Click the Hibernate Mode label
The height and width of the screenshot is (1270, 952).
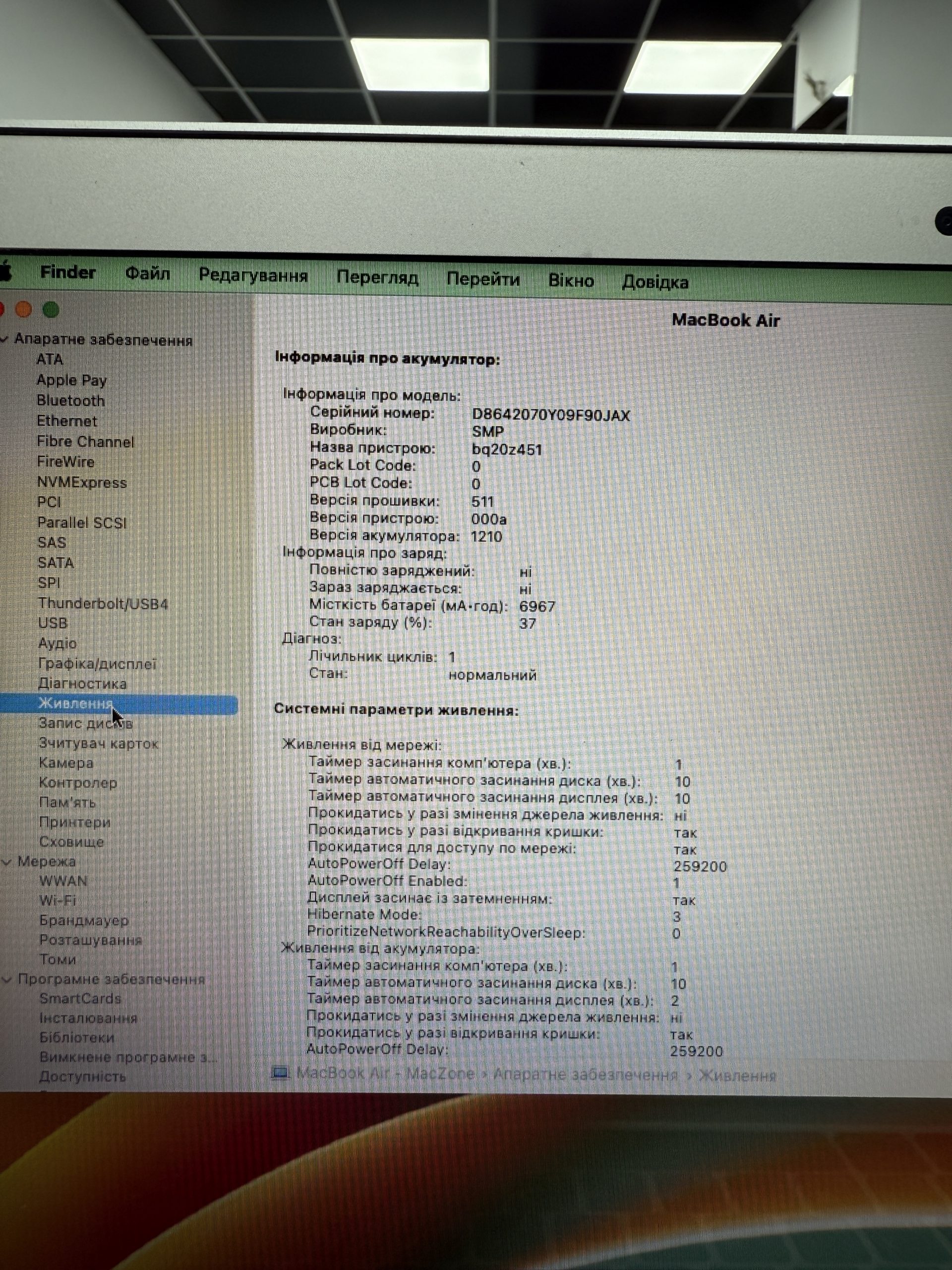click(x=364, y=915)
